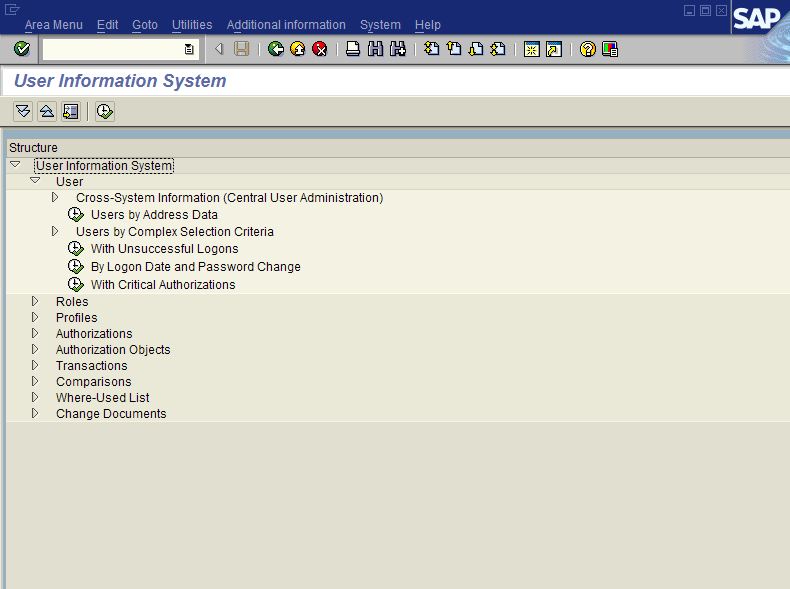Open the Utilities menu
This screenshot has height=589, width=790.
(x=192, y=25)
